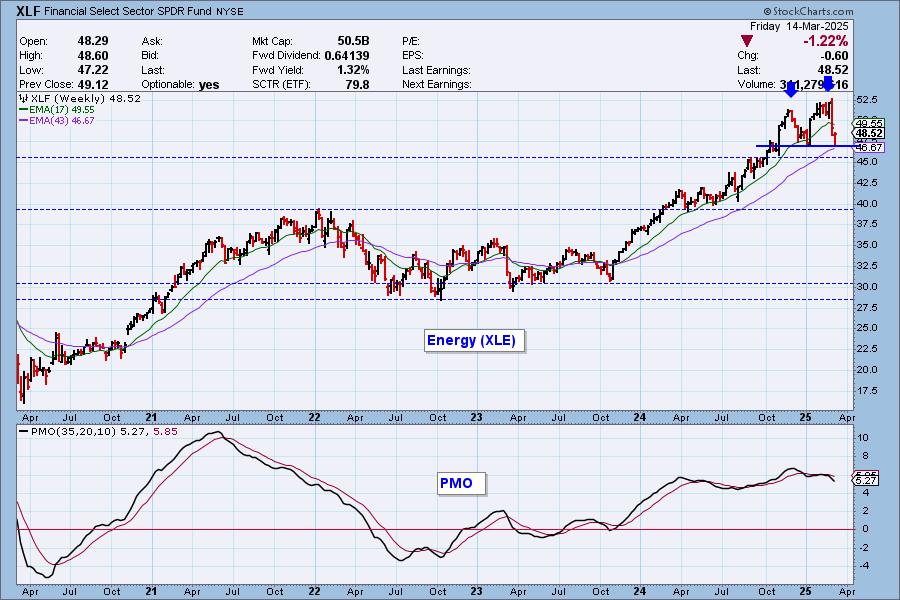Click the Prev Close value 49.12
The width and height of the screenshot is (900, 600).
[93, 84]
